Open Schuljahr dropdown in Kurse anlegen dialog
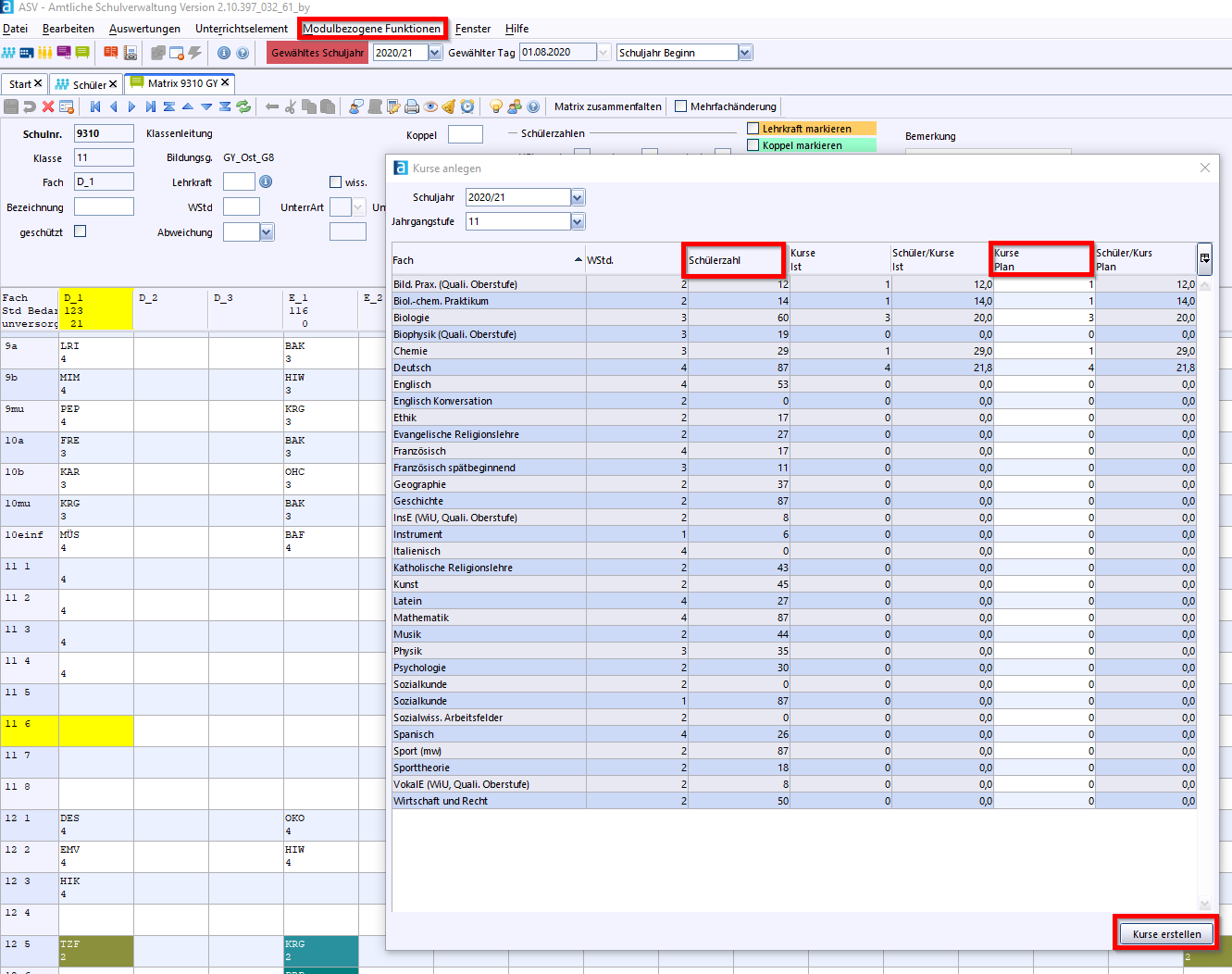 coord(578,197)
